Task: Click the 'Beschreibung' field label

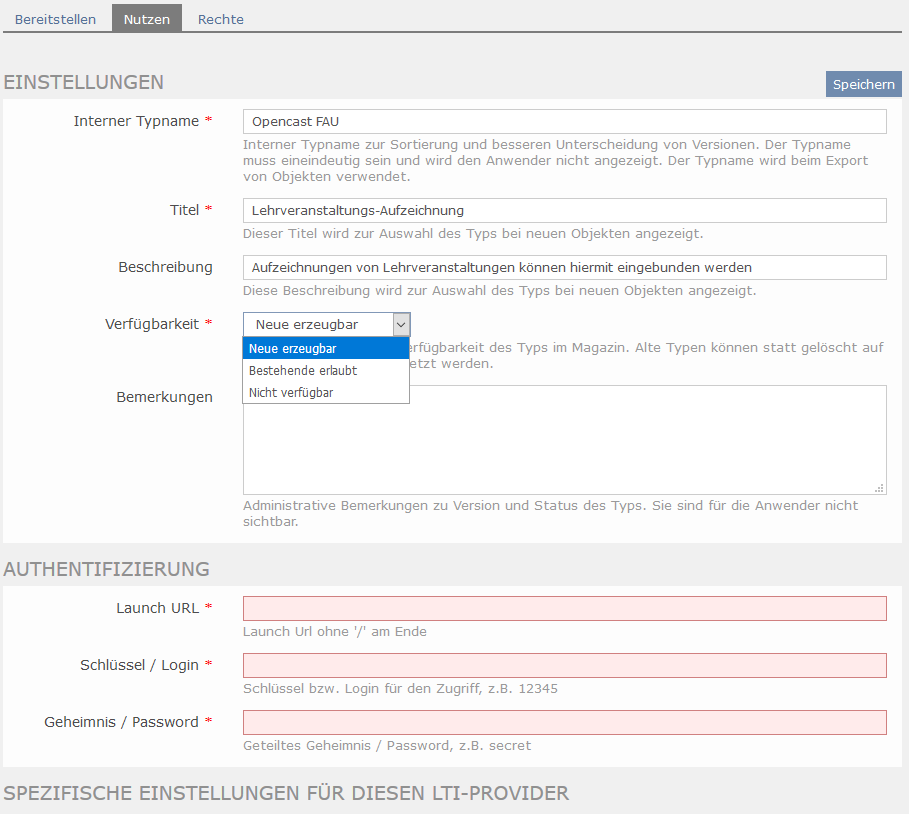Action: pyautogui.click(x=165, y=267)
